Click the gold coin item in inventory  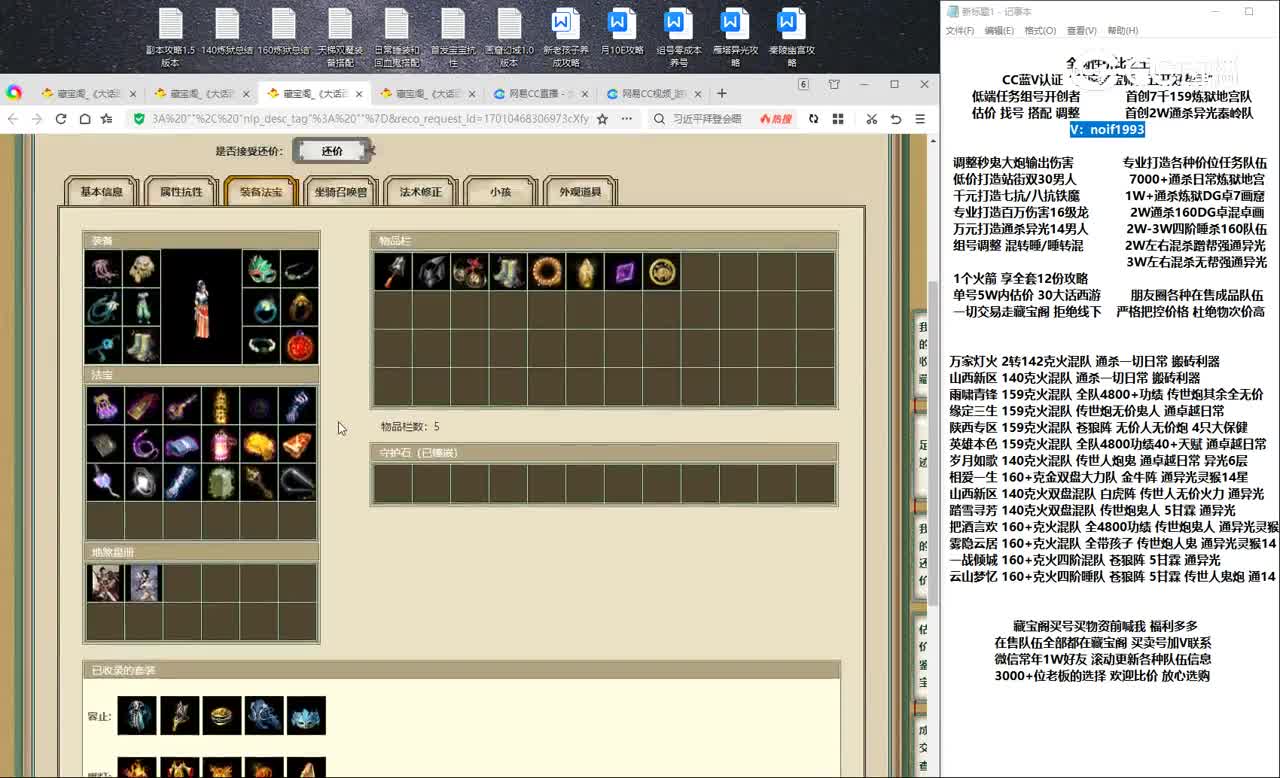tap(661, 272)
